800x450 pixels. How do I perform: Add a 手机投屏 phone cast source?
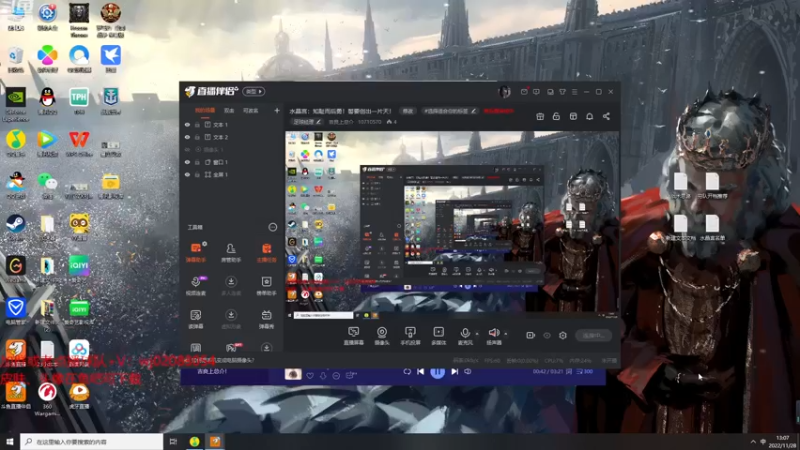410,336
